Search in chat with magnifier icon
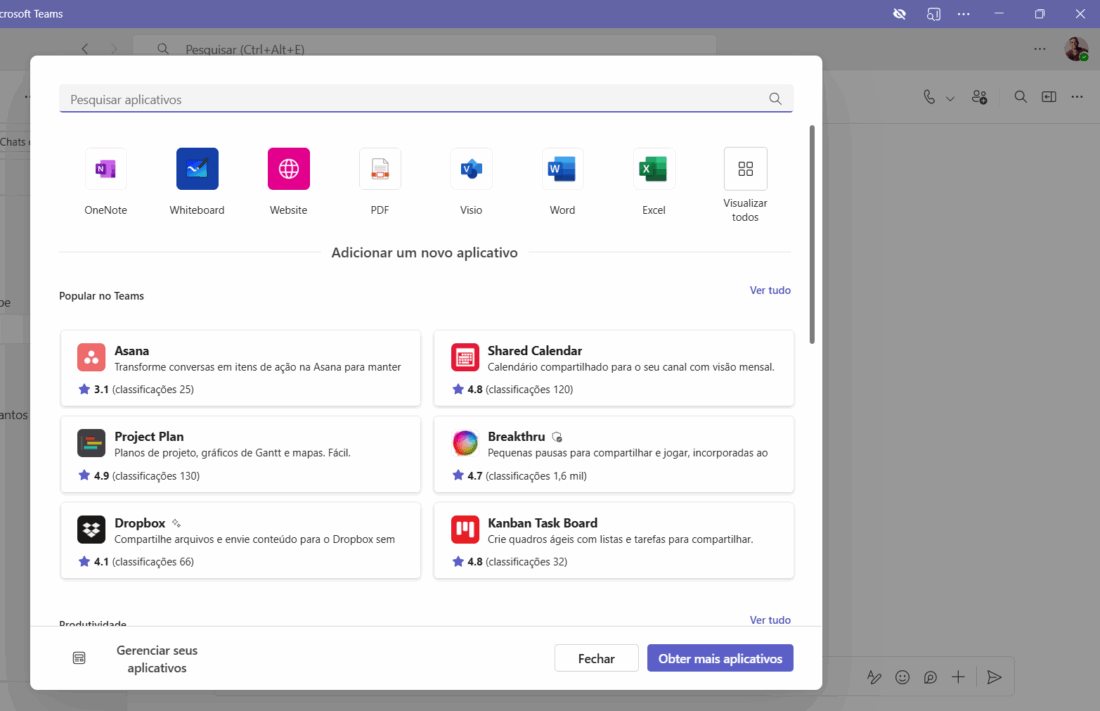Screen dimensions: 1100x711 [1021, 97]
